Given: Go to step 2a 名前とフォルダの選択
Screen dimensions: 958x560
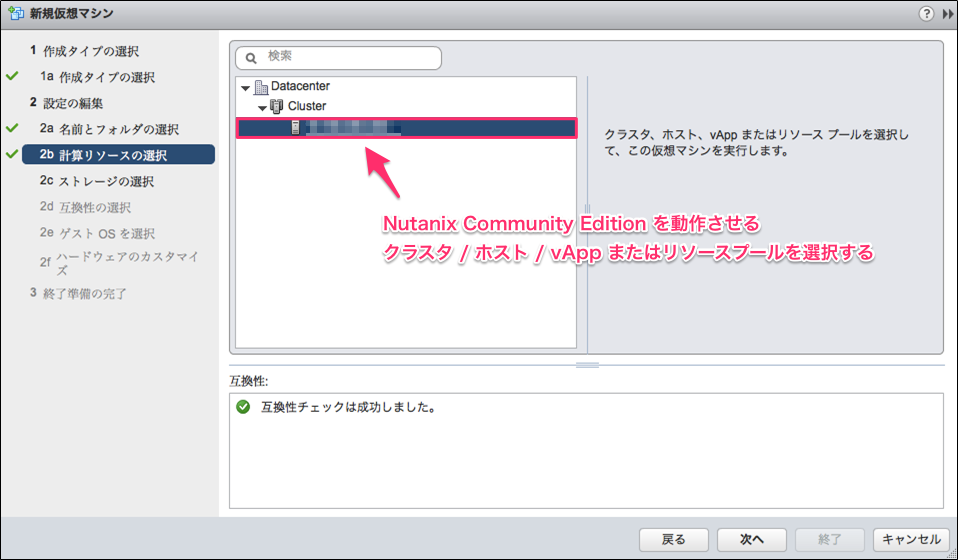Looking at the screenshot, I should pyautogui.click(x=109, y=129).
